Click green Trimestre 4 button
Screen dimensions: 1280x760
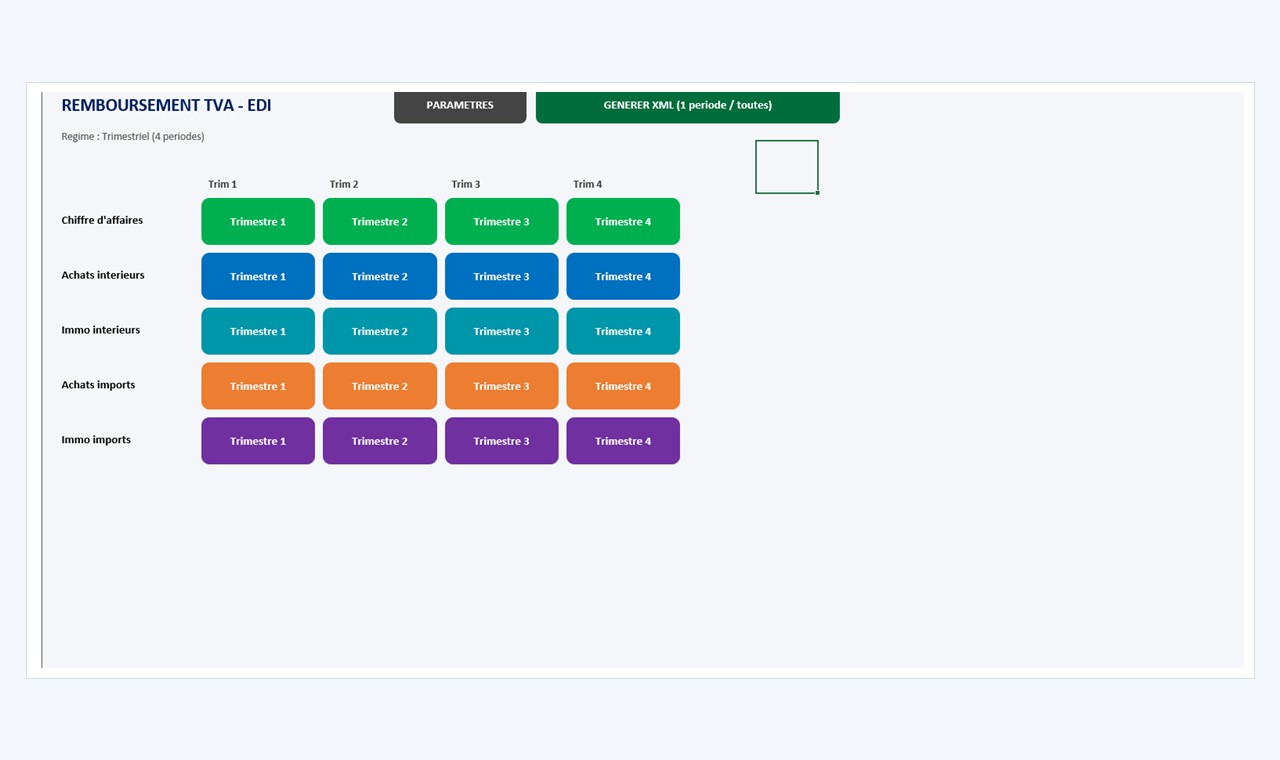[x=623, y=221]
